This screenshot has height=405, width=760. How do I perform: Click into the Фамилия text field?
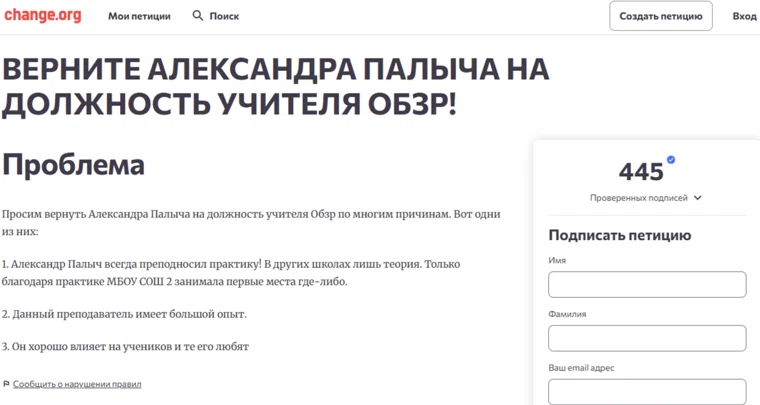pyautogui.click(x=646, y=338)
